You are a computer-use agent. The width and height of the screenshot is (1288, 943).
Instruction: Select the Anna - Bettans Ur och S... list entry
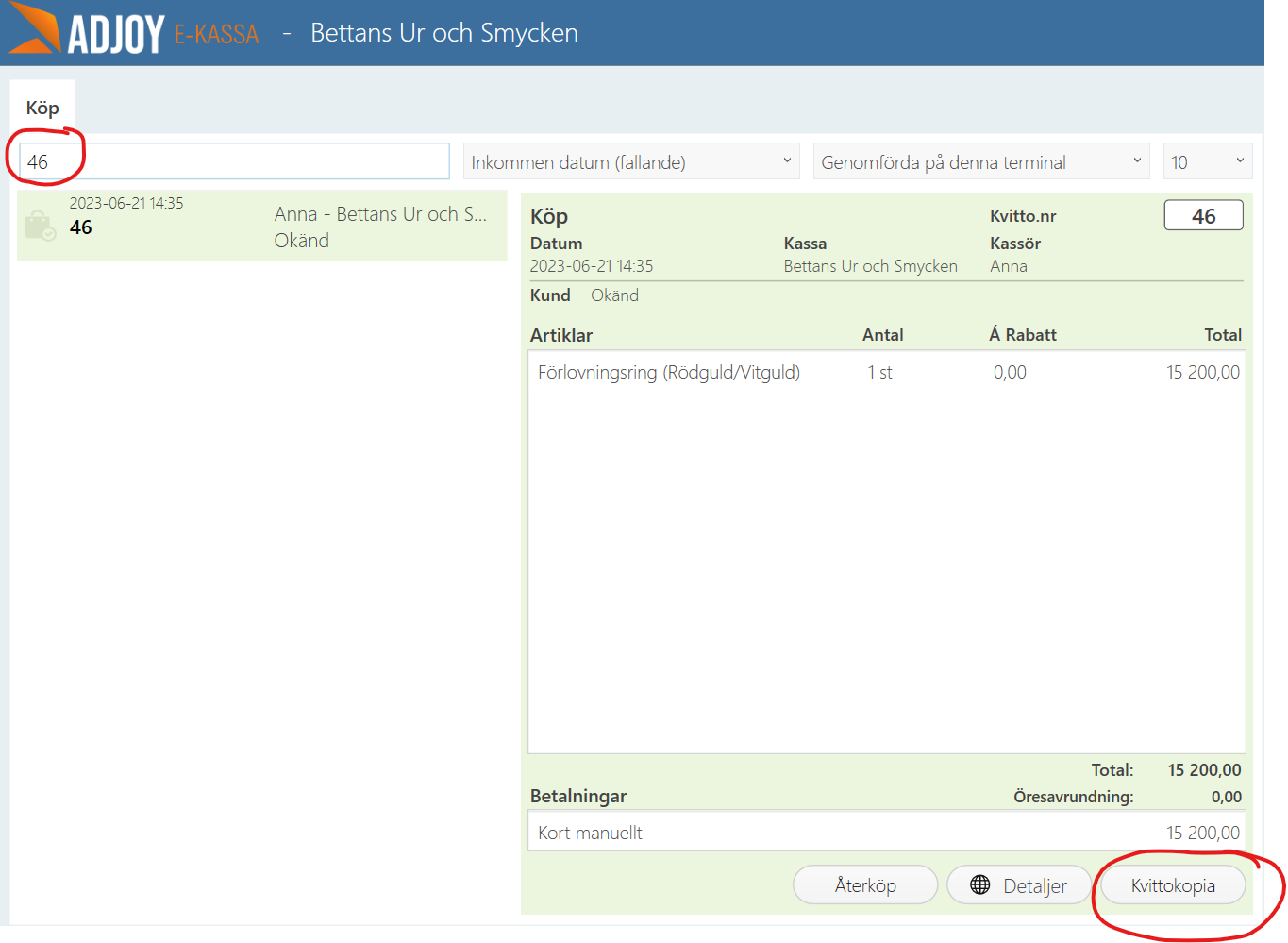(379, 215)
